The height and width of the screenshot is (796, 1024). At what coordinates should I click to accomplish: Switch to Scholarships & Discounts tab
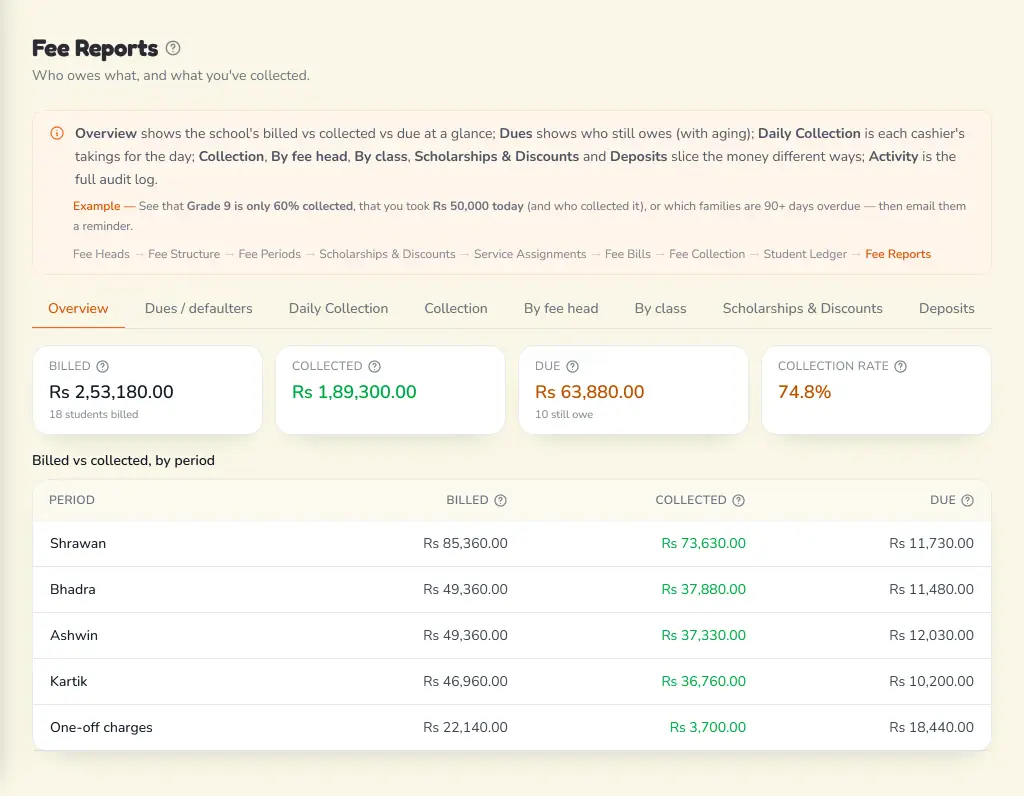[803, 308]
